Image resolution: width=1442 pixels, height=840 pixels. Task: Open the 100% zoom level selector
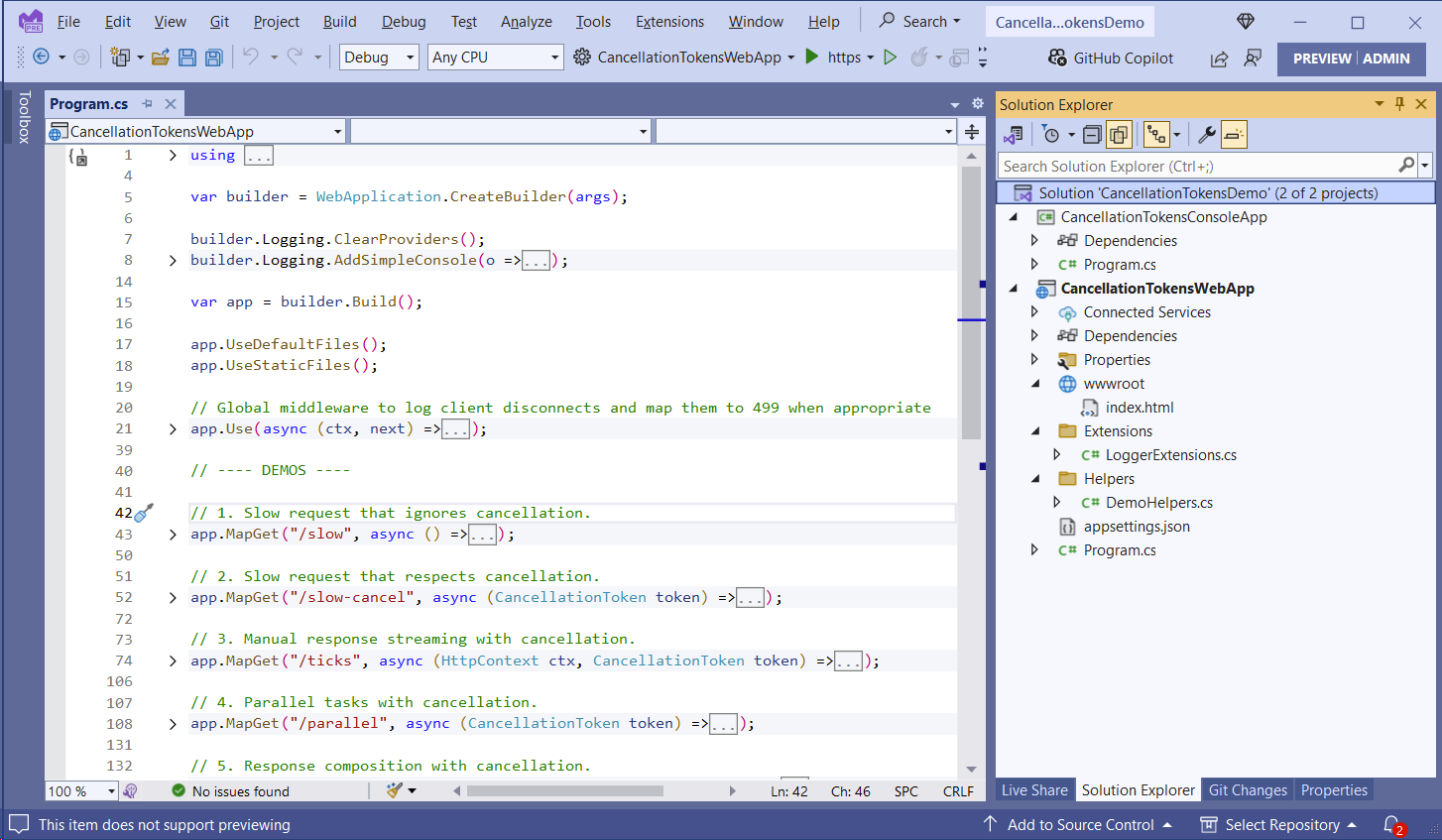coord(81,790)
